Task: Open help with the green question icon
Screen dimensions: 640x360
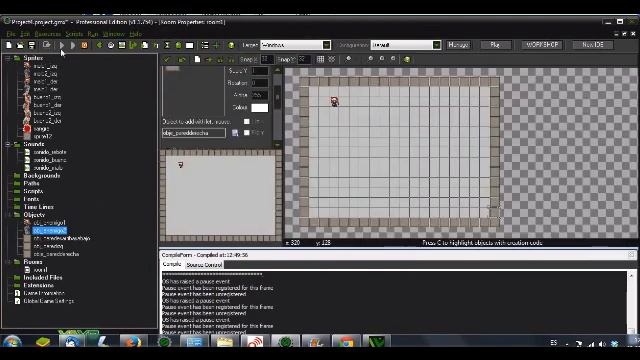Action: pos(231,45)
